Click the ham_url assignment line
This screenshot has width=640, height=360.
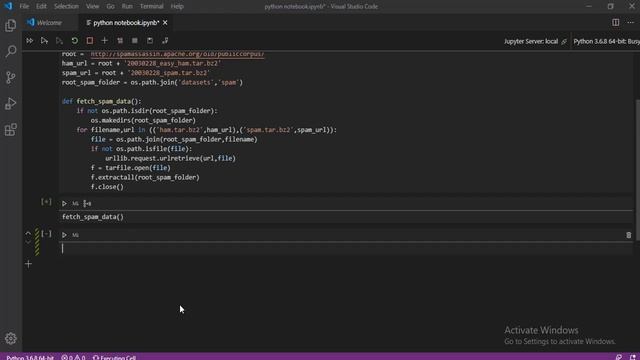tap(141, 64)
